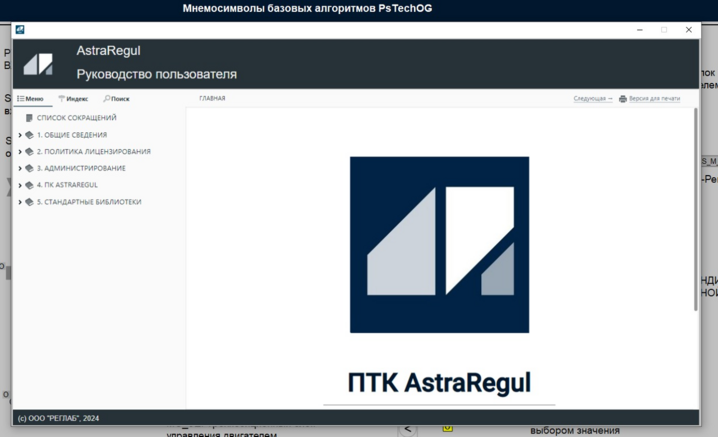Image resolution: width=718 pixels, height=437 pixels.
Task: Click the book icon beside ПК AstraRegul
Action: point(30,185)
